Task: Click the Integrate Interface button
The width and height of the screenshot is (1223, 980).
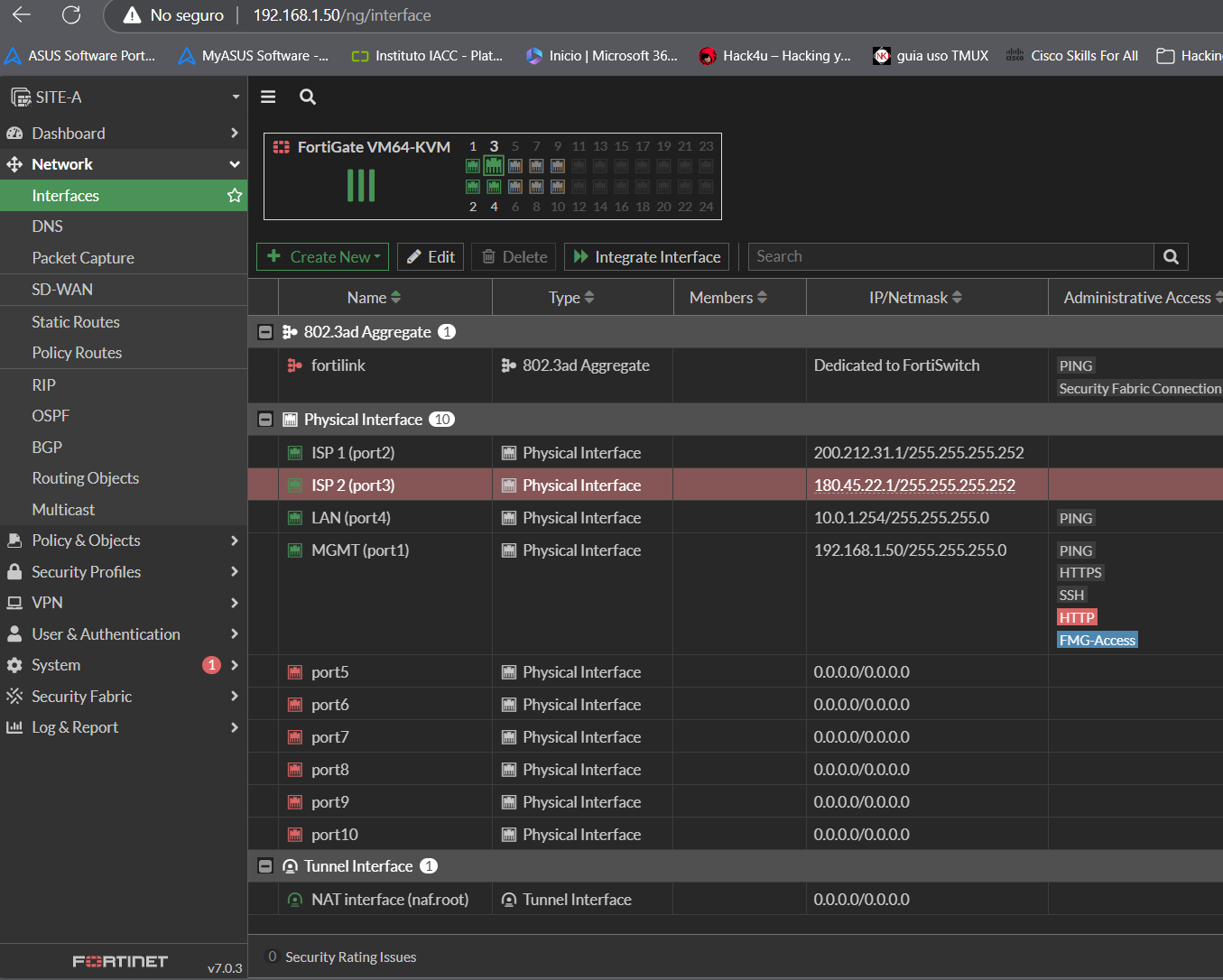Action: (646, 257)
